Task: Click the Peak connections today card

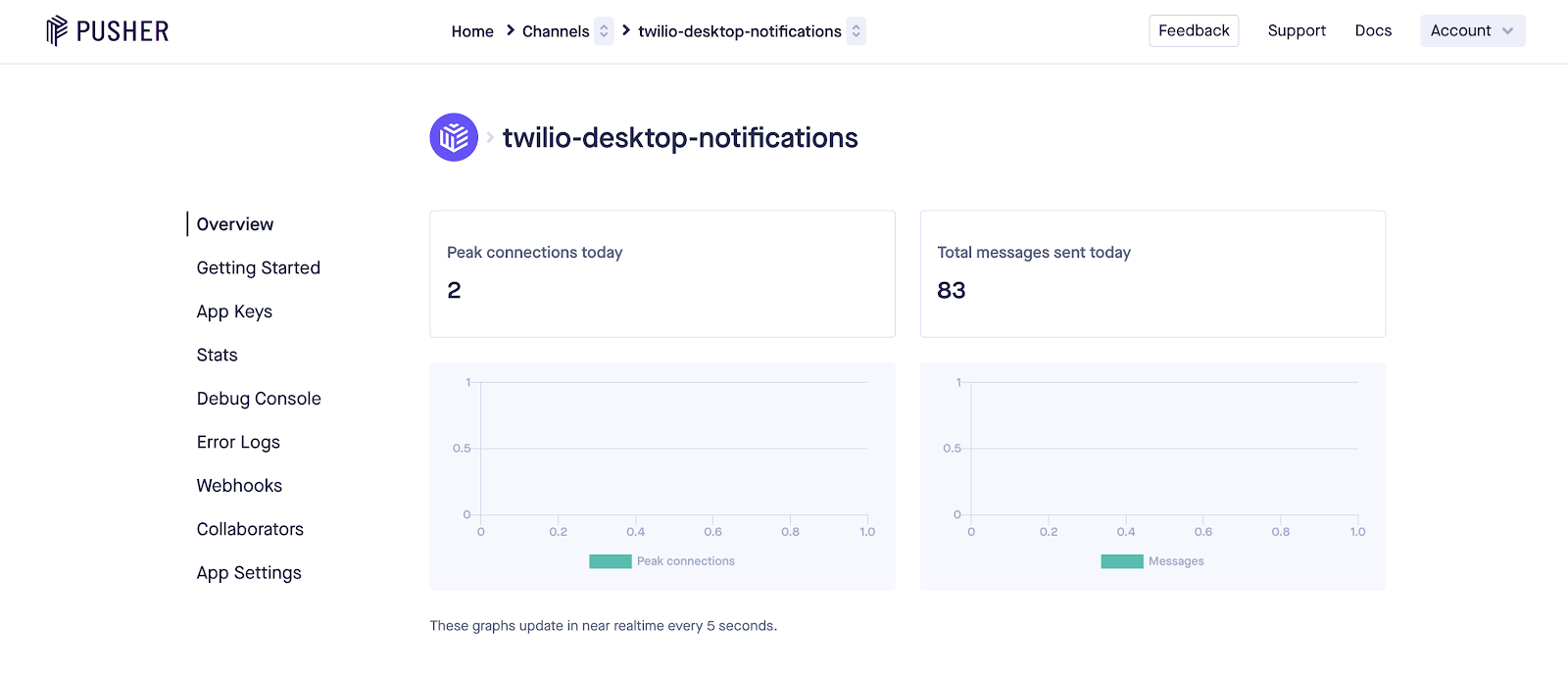Action: pyautogui.click(x=662, y=274)
